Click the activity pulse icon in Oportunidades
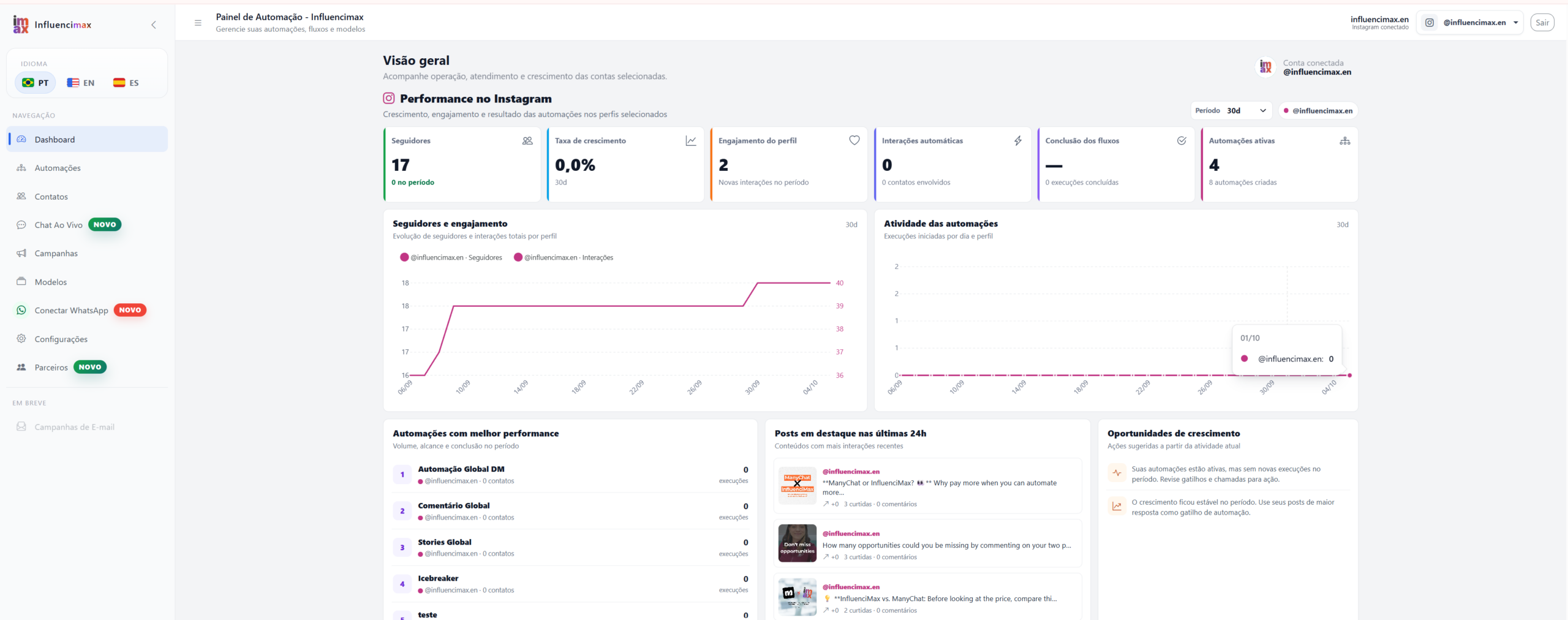Screen dimensions: 1568x620 [1117, 473]
